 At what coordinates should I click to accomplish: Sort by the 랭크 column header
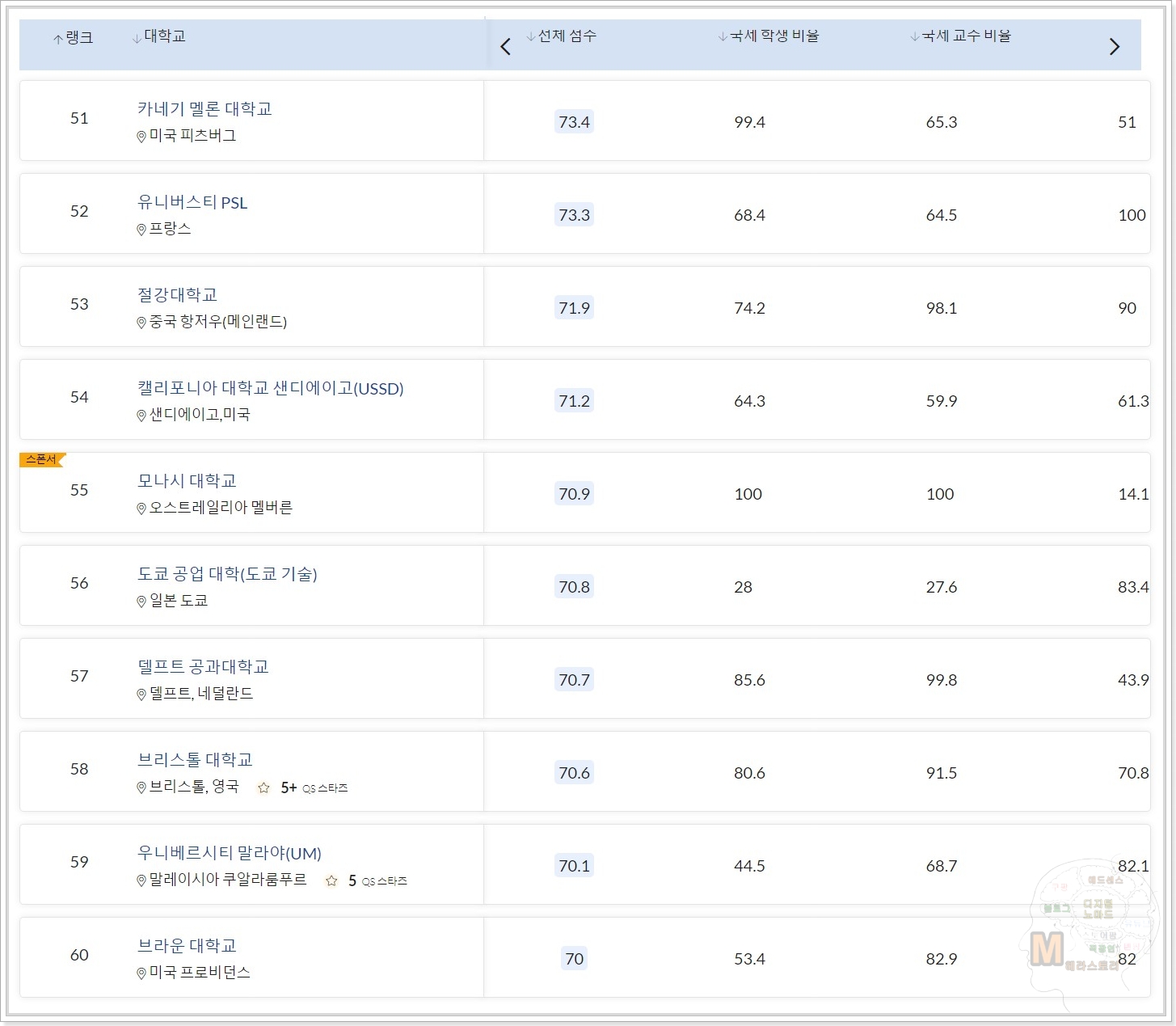pos(74,38)
